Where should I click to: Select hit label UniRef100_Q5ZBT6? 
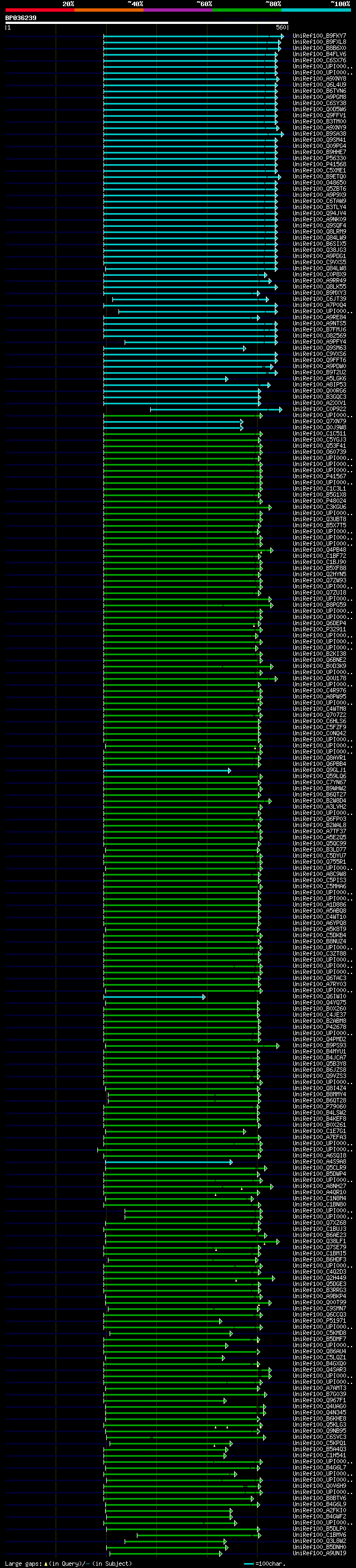pyautogui.click(x=319, y=189)
